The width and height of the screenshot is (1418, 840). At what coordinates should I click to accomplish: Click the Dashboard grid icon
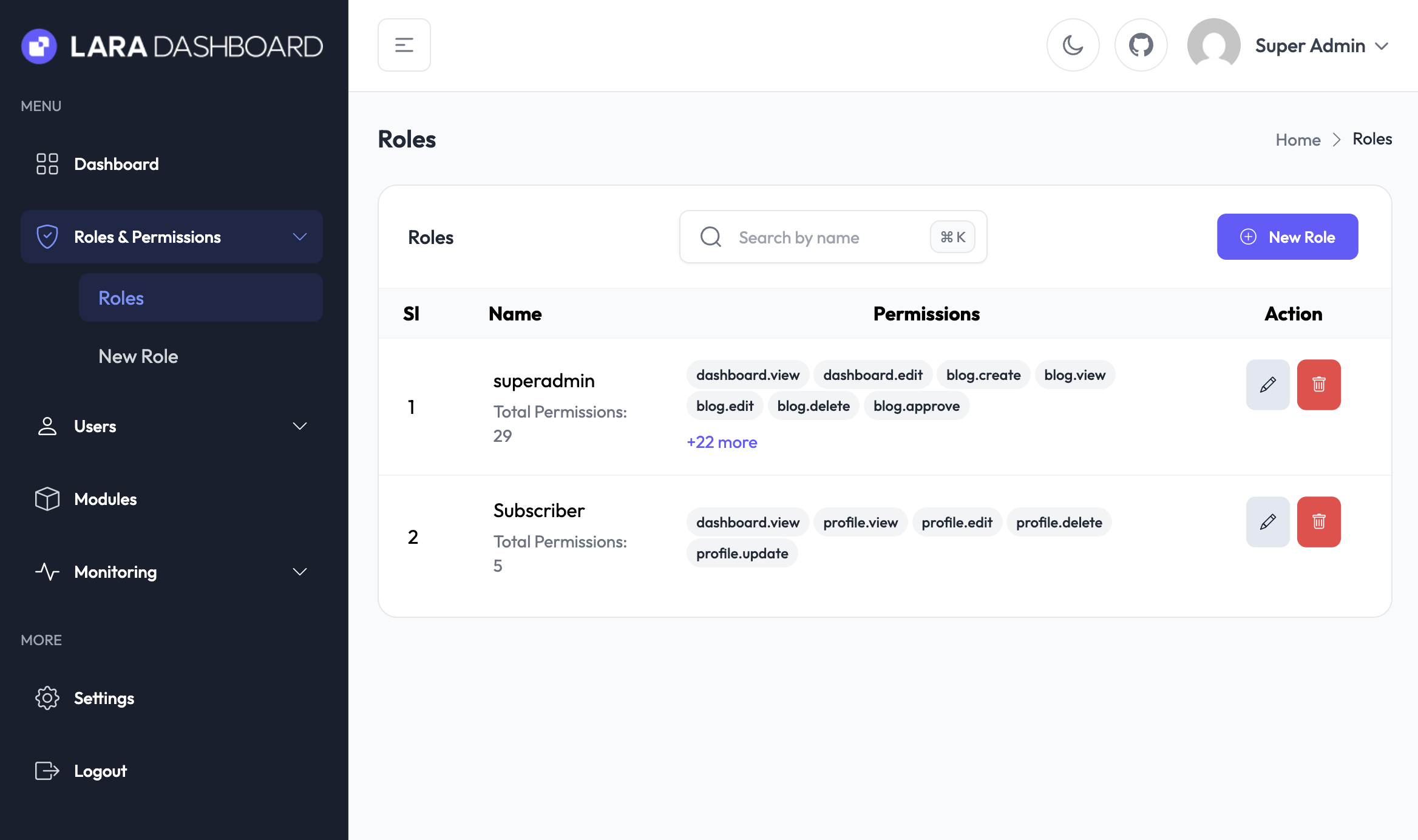click(47, 164)
